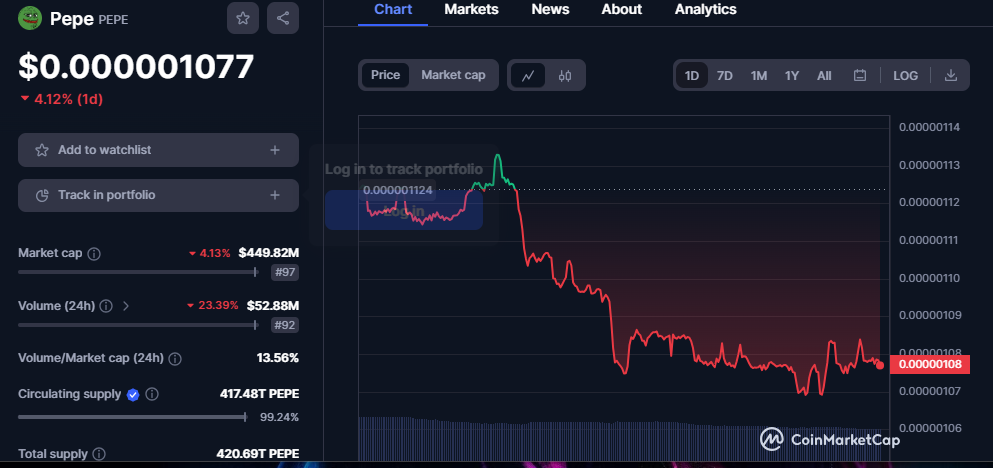Click the Add to watchlist button
The width and height of the screenshot is (993, 468).
(158, 150)
